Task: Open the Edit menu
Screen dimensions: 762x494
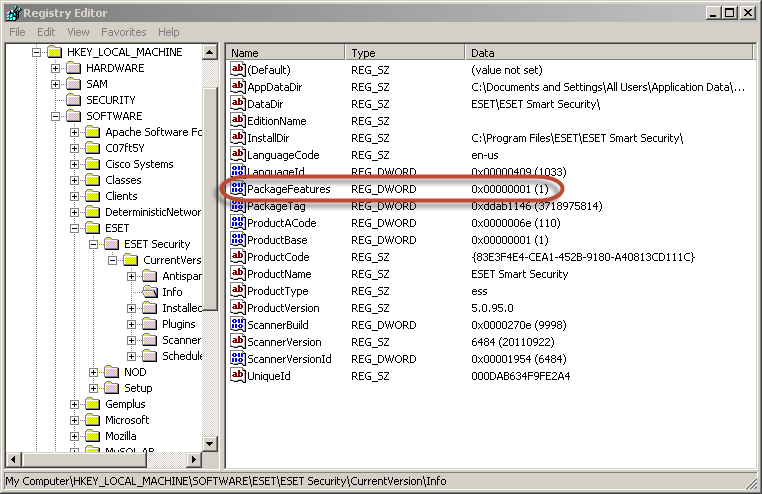Action: pyautogui.click(x=46, y=32)
